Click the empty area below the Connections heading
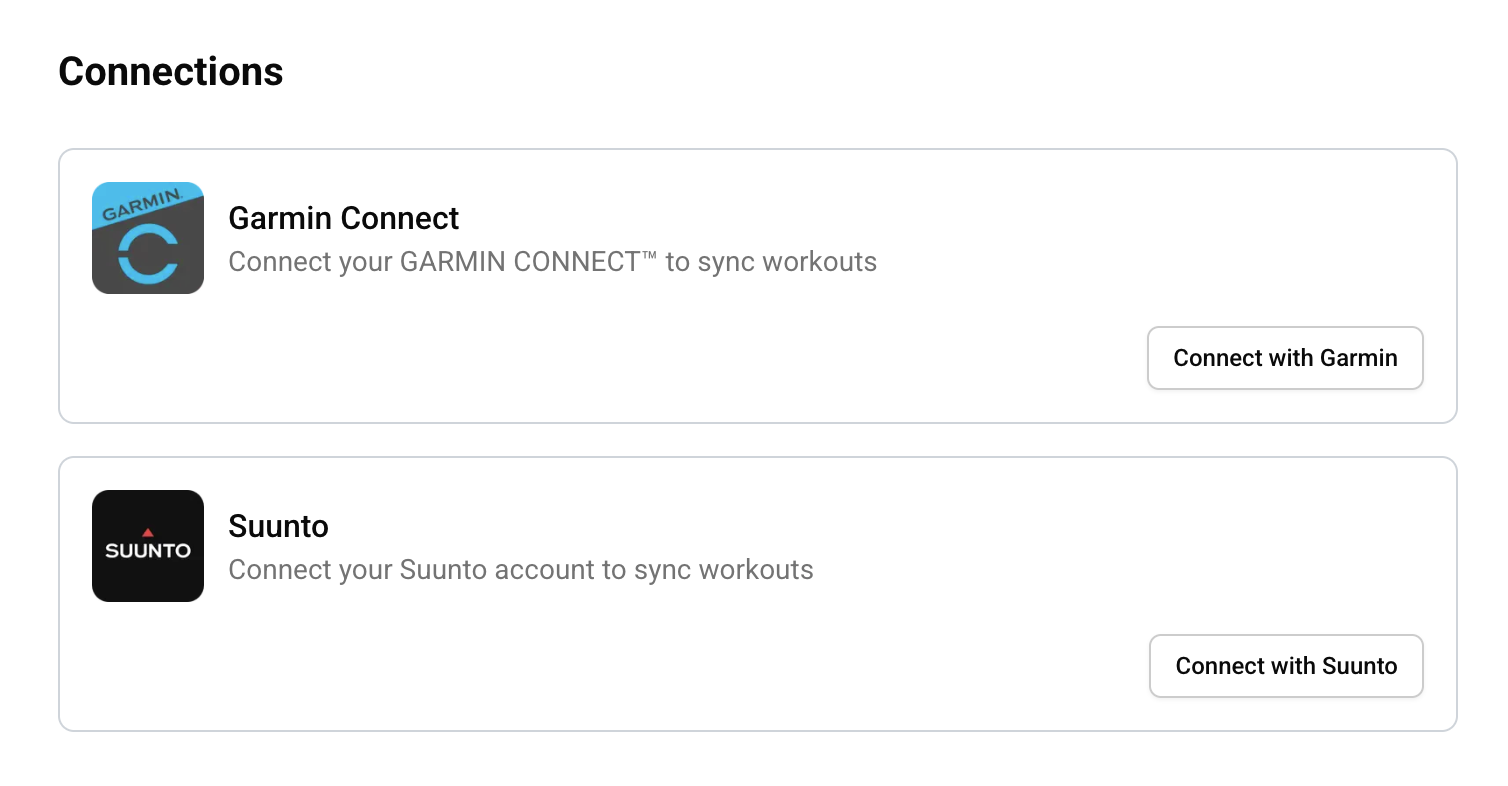1508x786 pixels. (700, 120)
